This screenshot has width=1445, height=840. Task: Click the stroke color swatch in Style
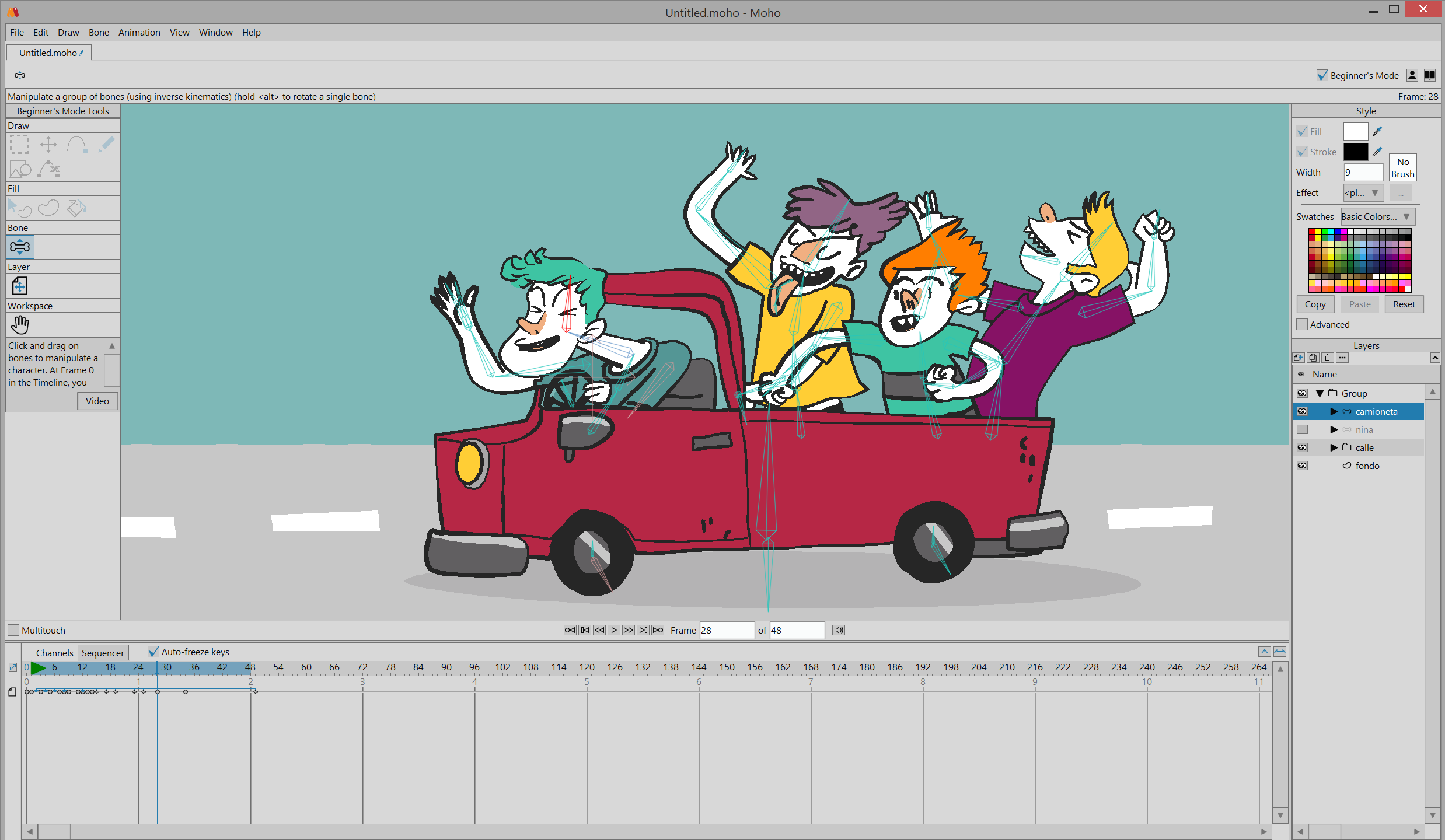click(x=1356, y=151)
